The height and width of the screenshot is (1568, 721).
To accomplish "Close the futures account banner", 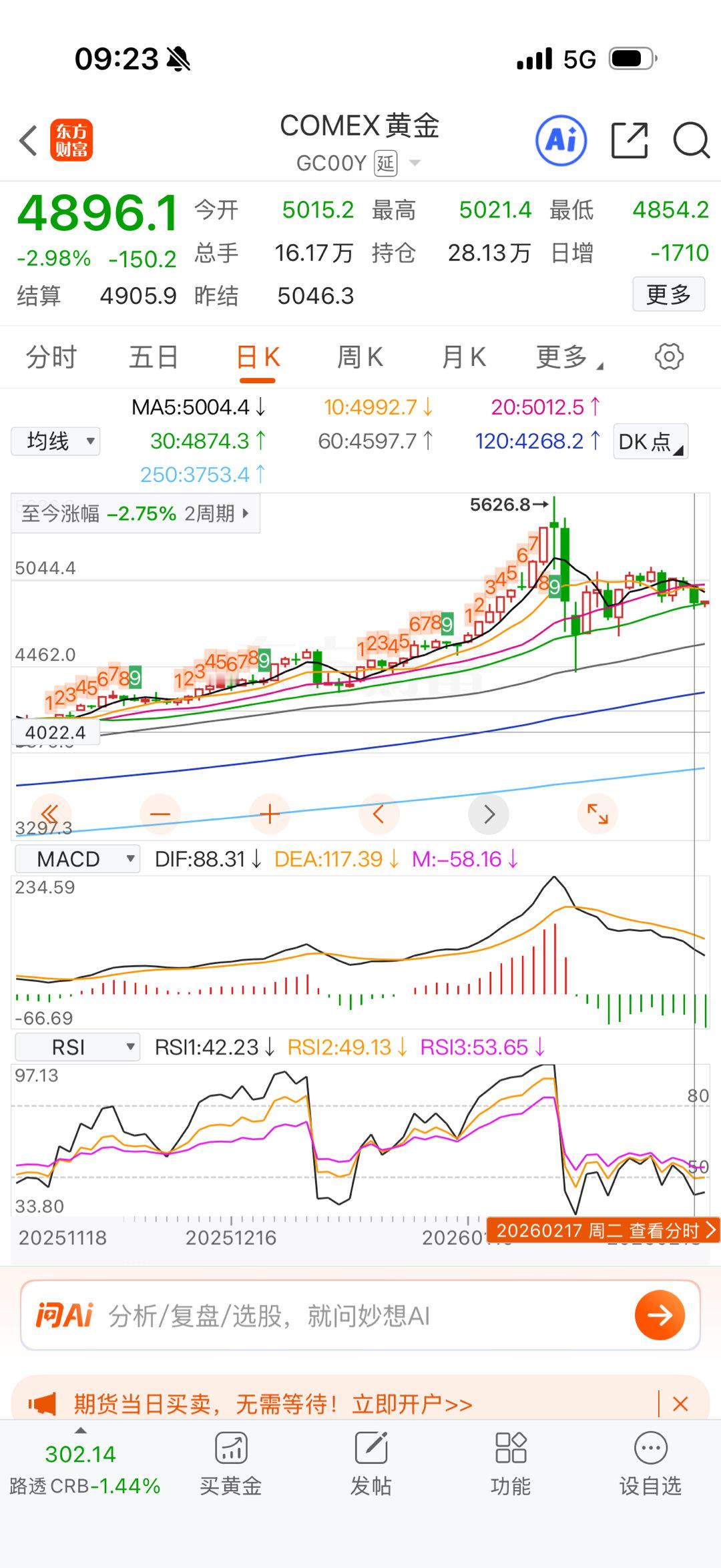I will point(680,1404).
